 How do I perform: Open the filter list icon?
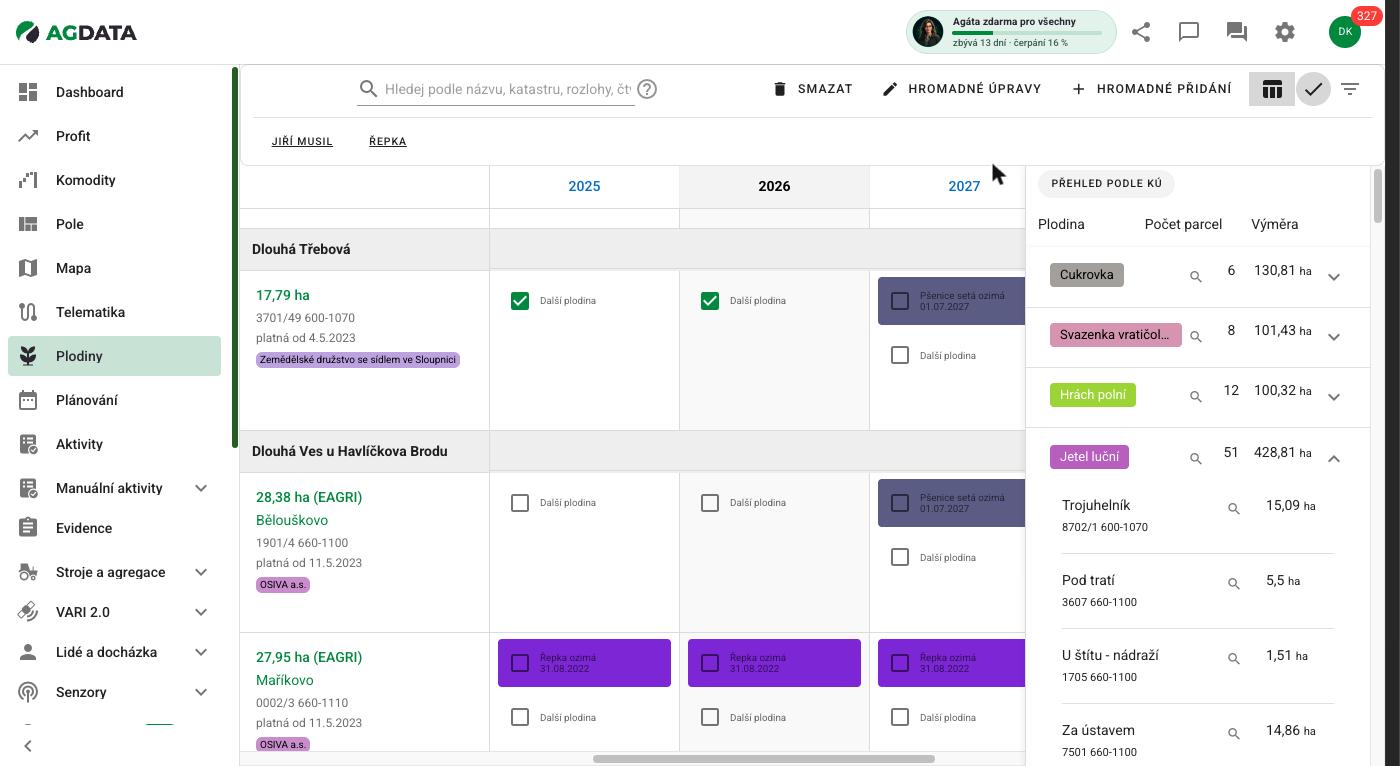point(1350,89)
